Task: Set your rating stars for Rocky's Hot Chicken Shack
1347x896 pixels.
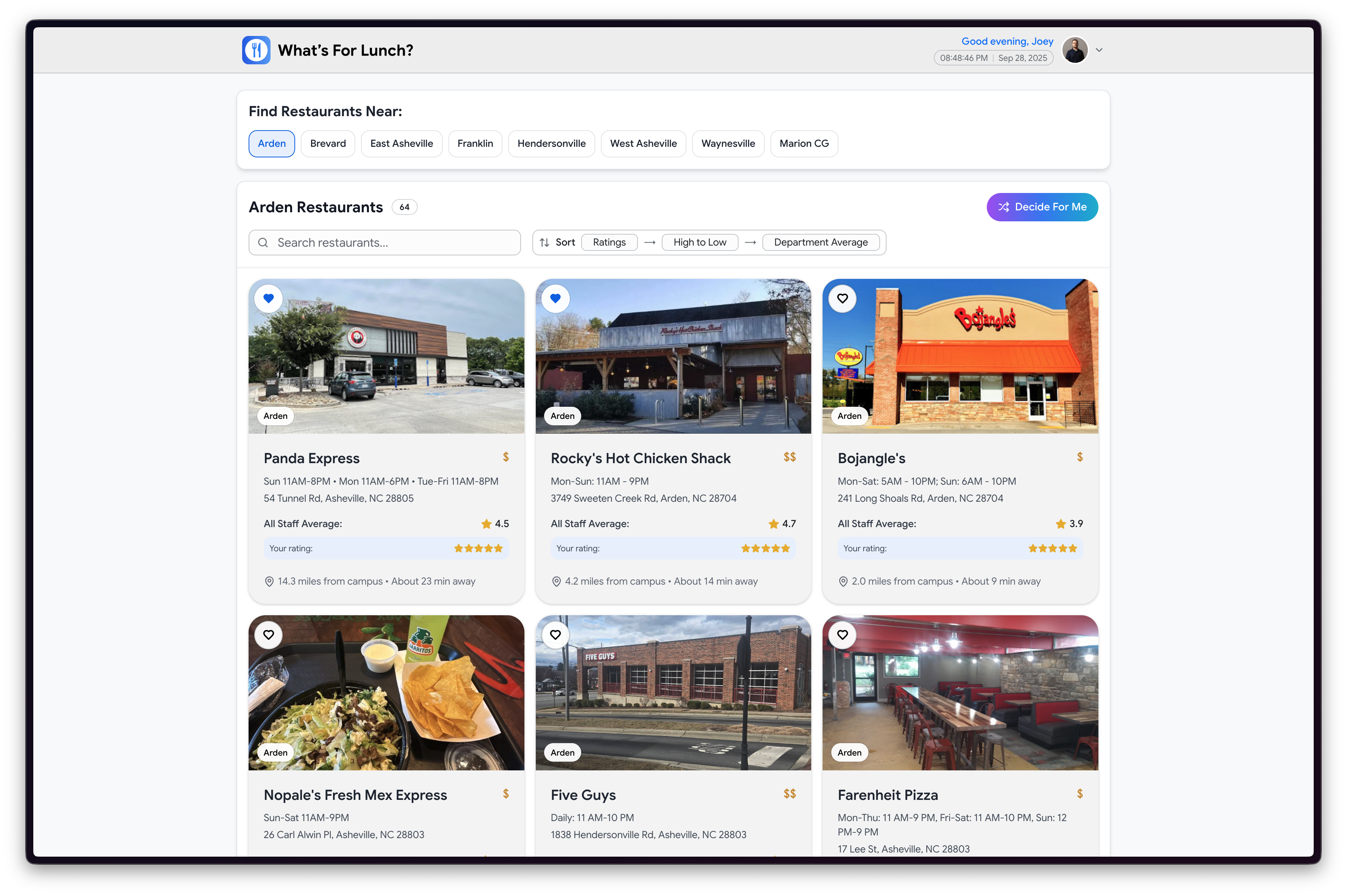Action: [x=765, y=549]
